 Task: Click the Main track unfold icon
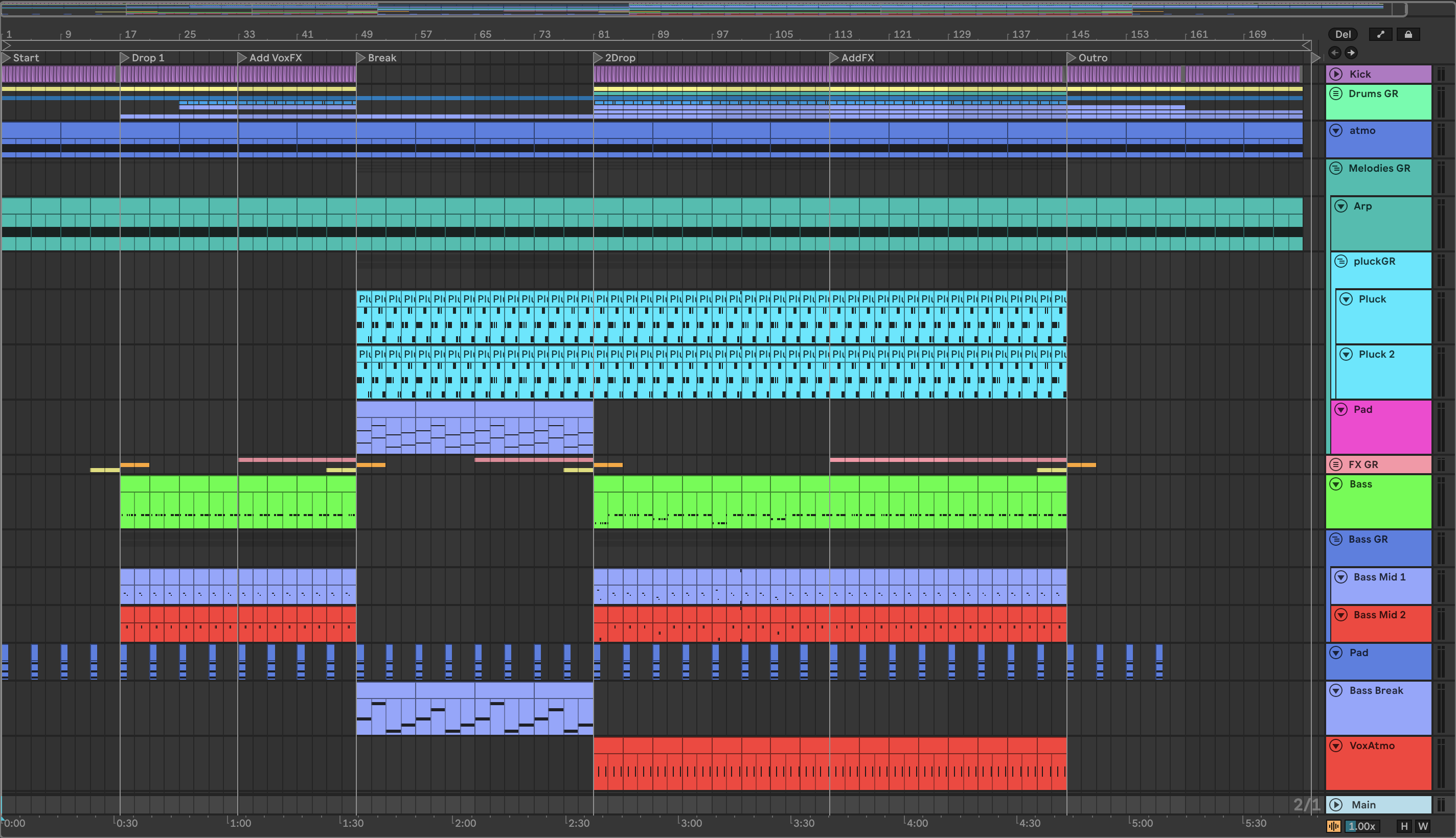pyautogui.click(x=1336, y=805)
